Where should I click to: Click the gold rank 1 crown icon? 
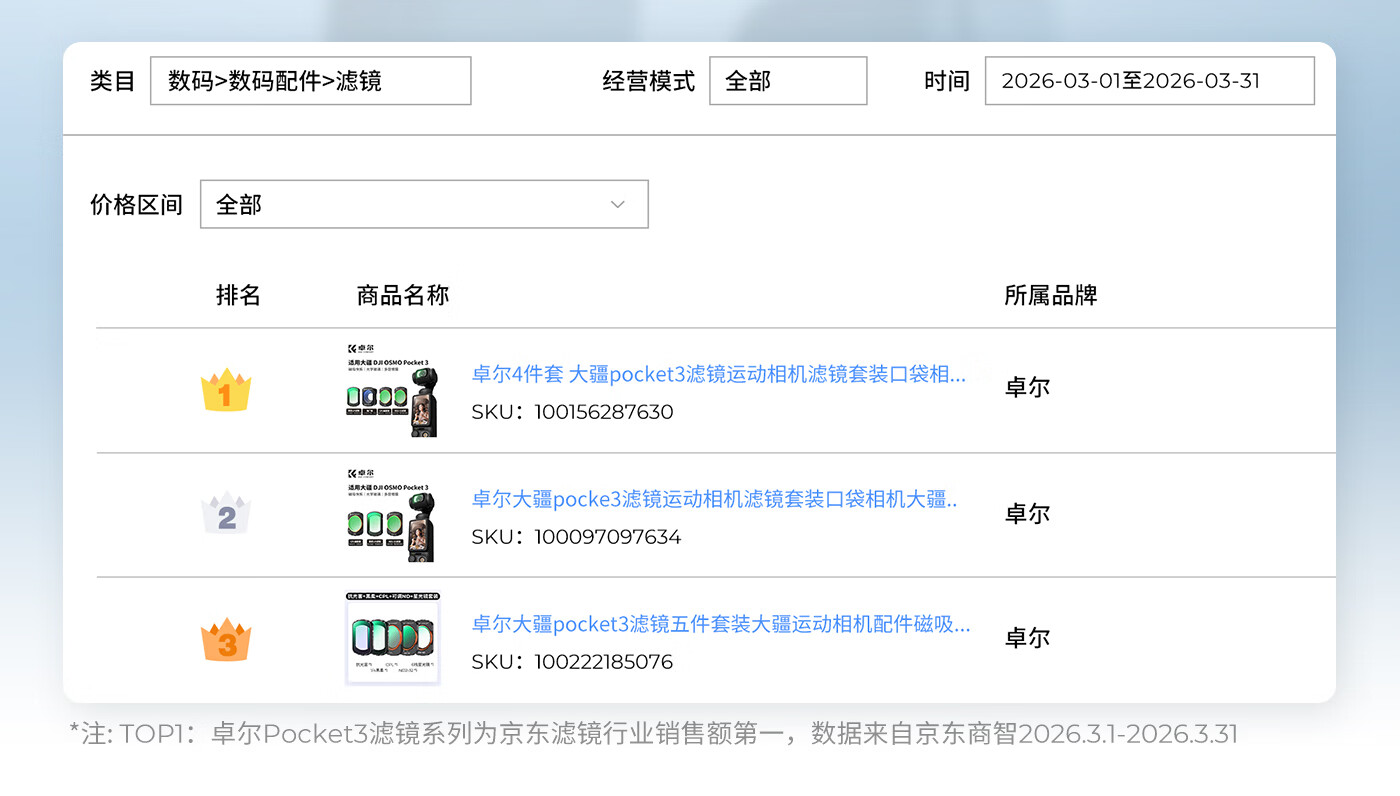click(226, 390)
